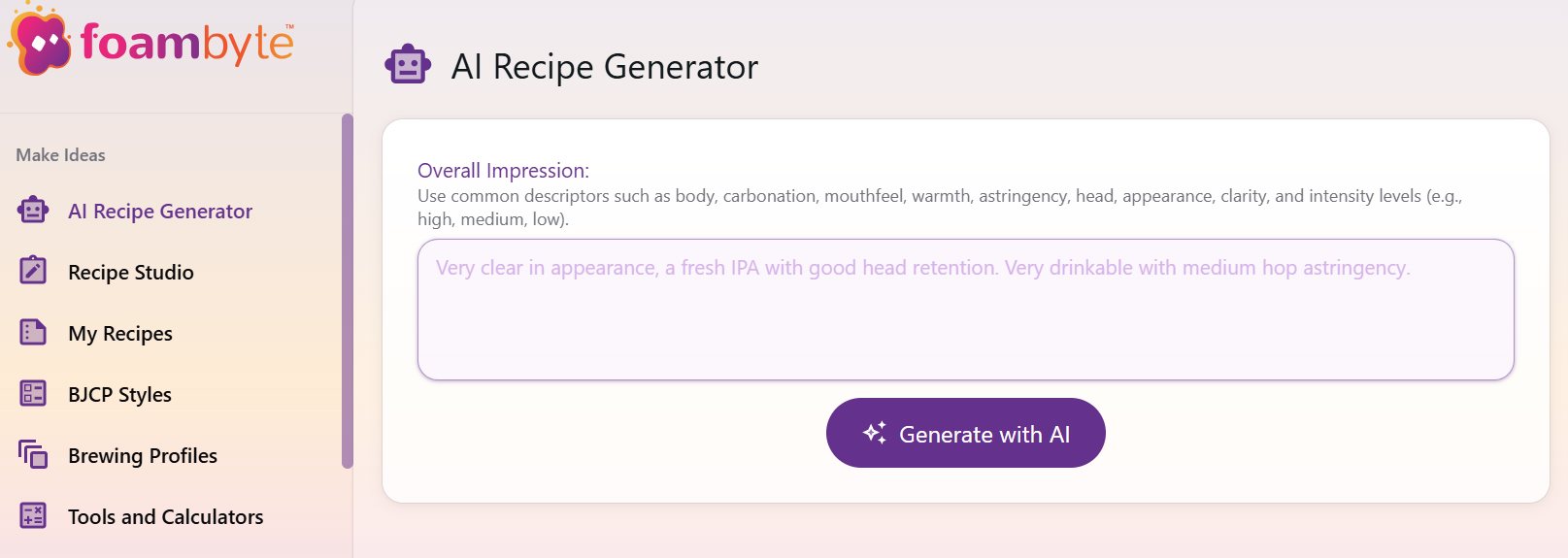The width and height of the screenshot is (1568, 558).
Task: Click the Recipe Studio pencil-note icon
Action: pos(33,271)
